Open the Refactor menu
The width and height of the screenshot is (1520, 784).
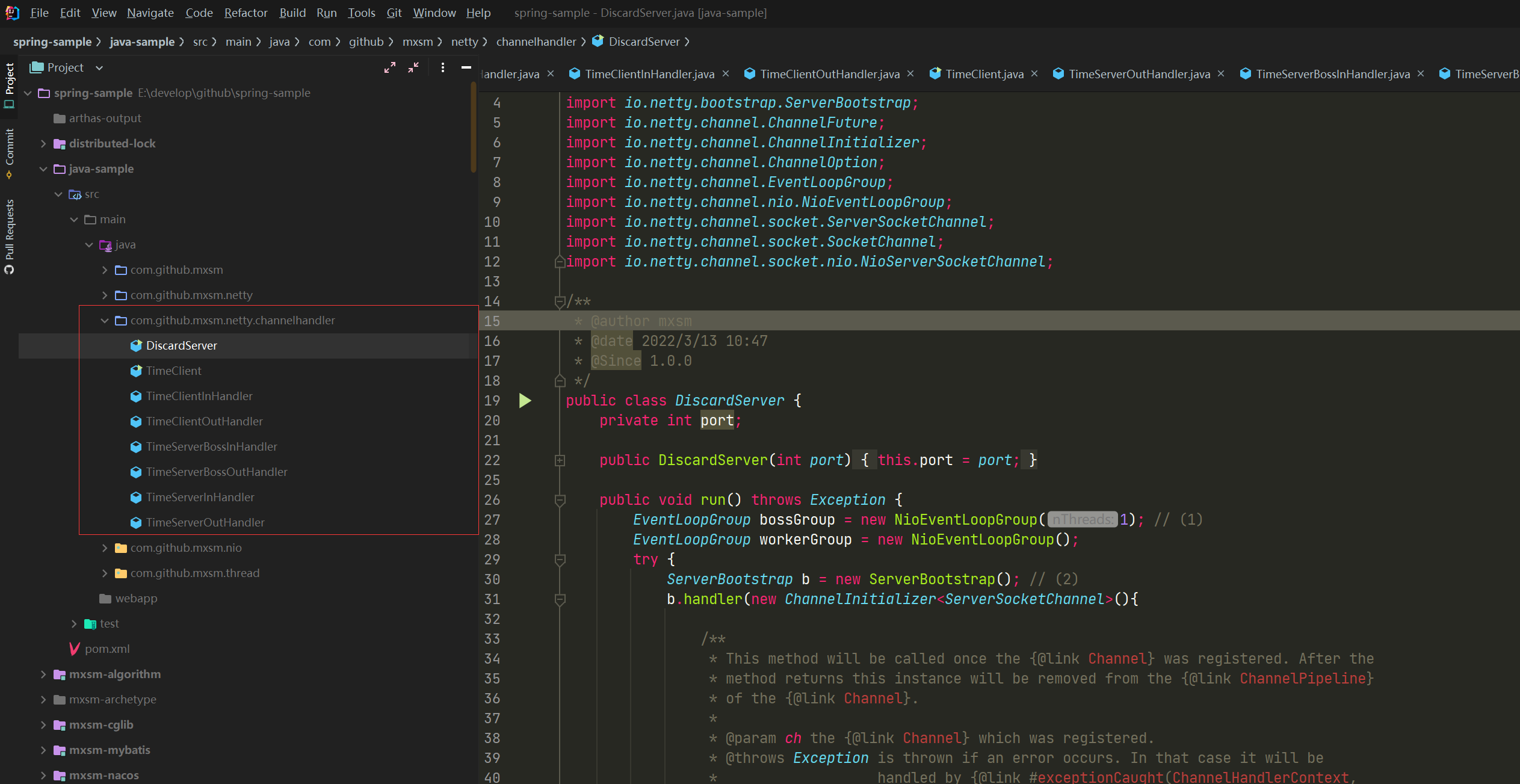click(x=246, y=13)
